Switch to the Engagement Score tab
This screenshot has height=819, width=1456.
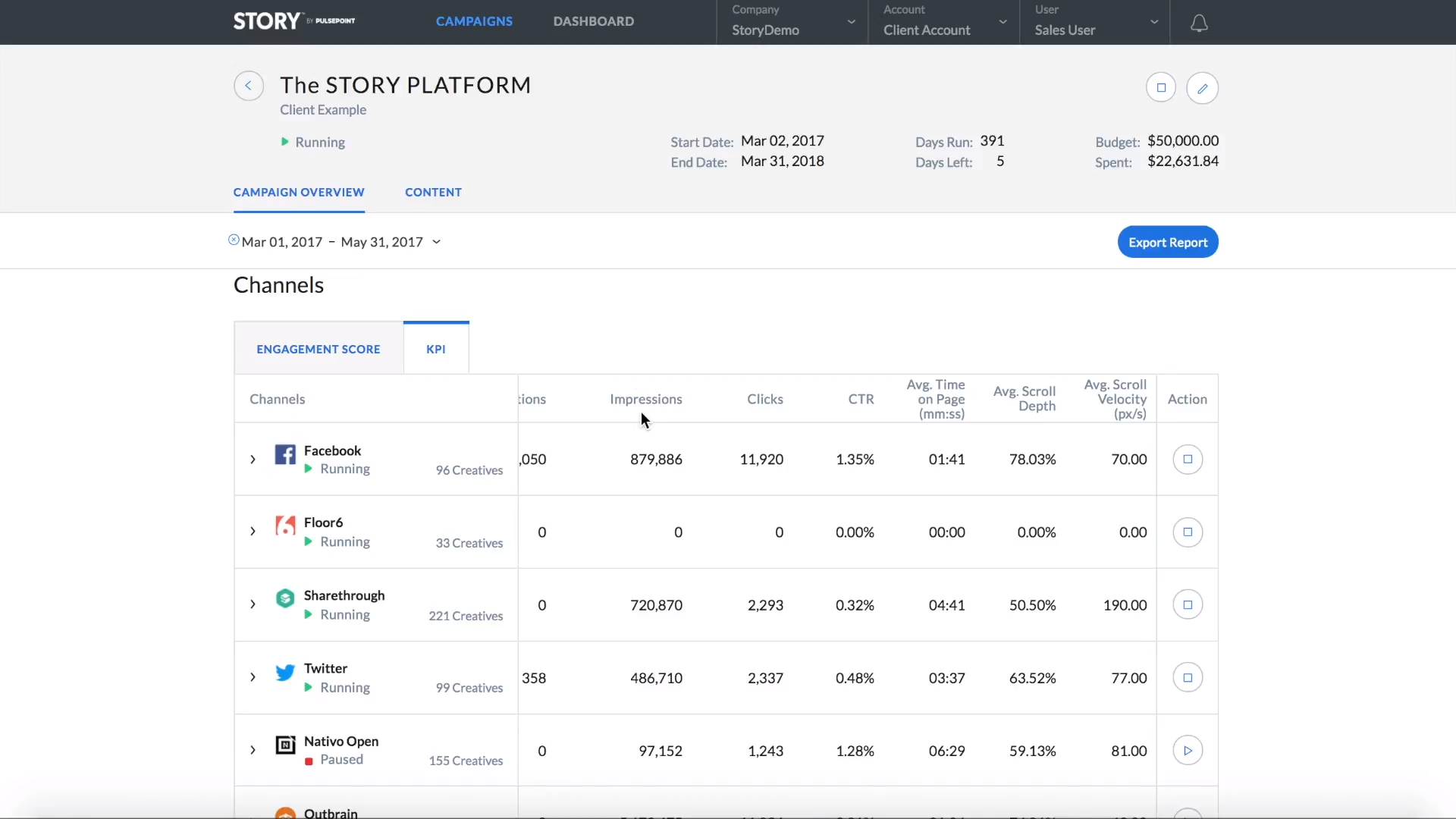coord(318,349)
